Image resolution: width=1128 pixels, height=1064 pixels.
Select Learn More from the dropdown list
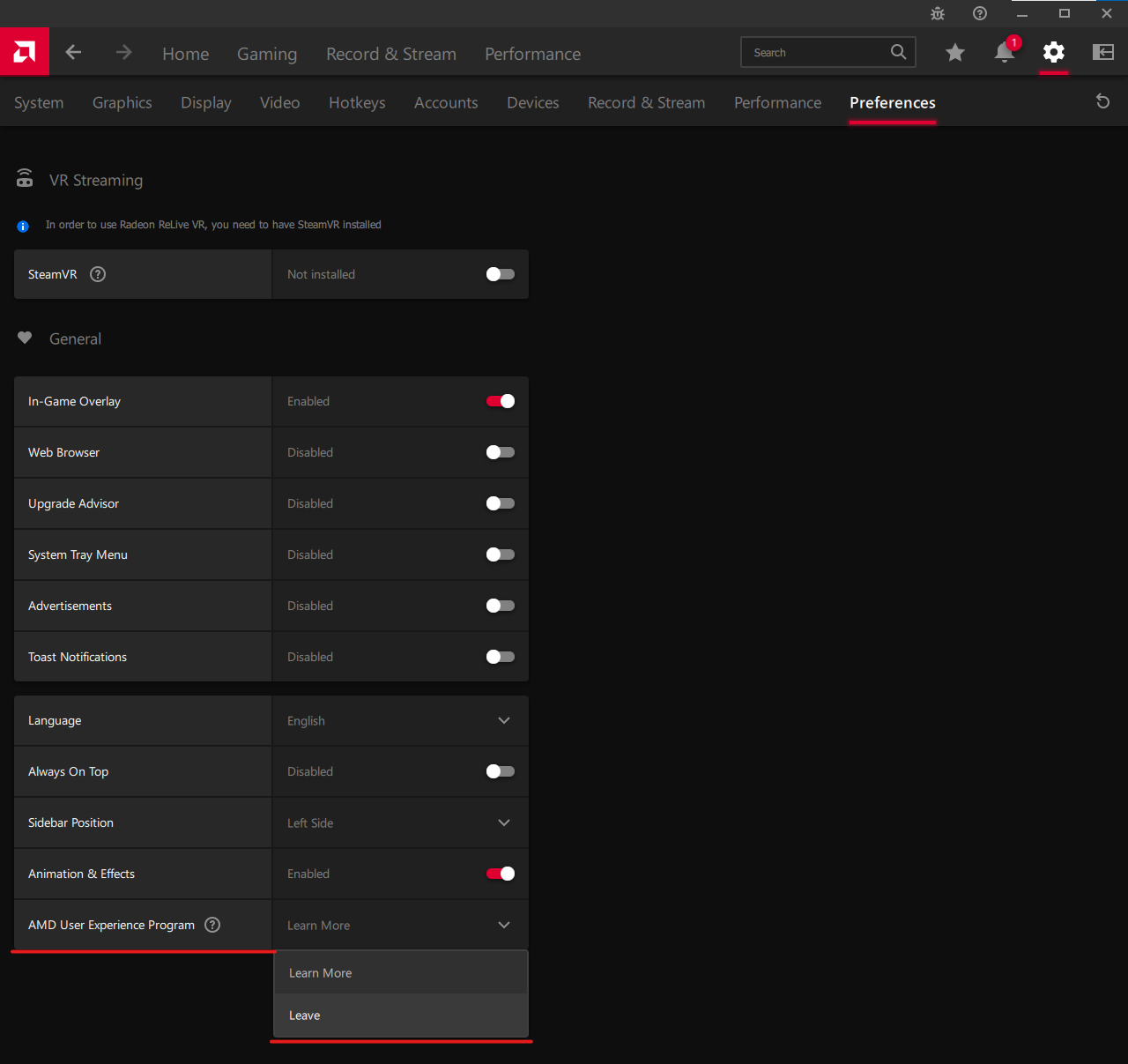click(401, 972)
